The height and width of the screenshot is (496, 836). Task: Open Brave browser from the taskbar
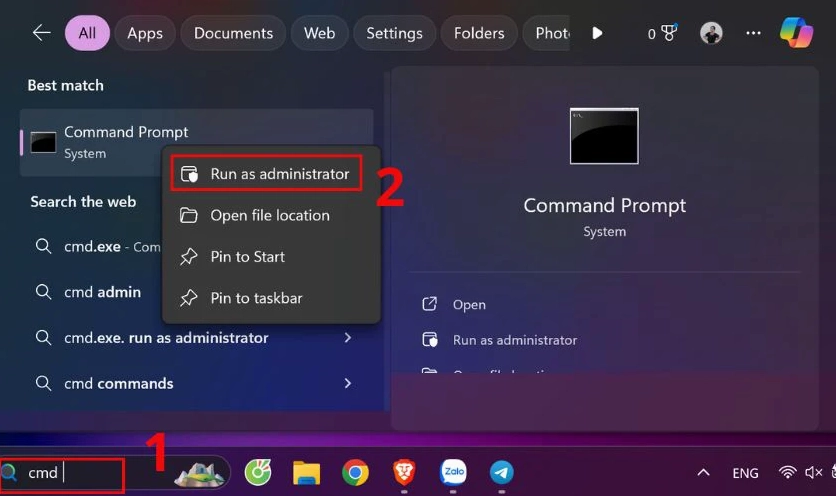pos(404,473)
